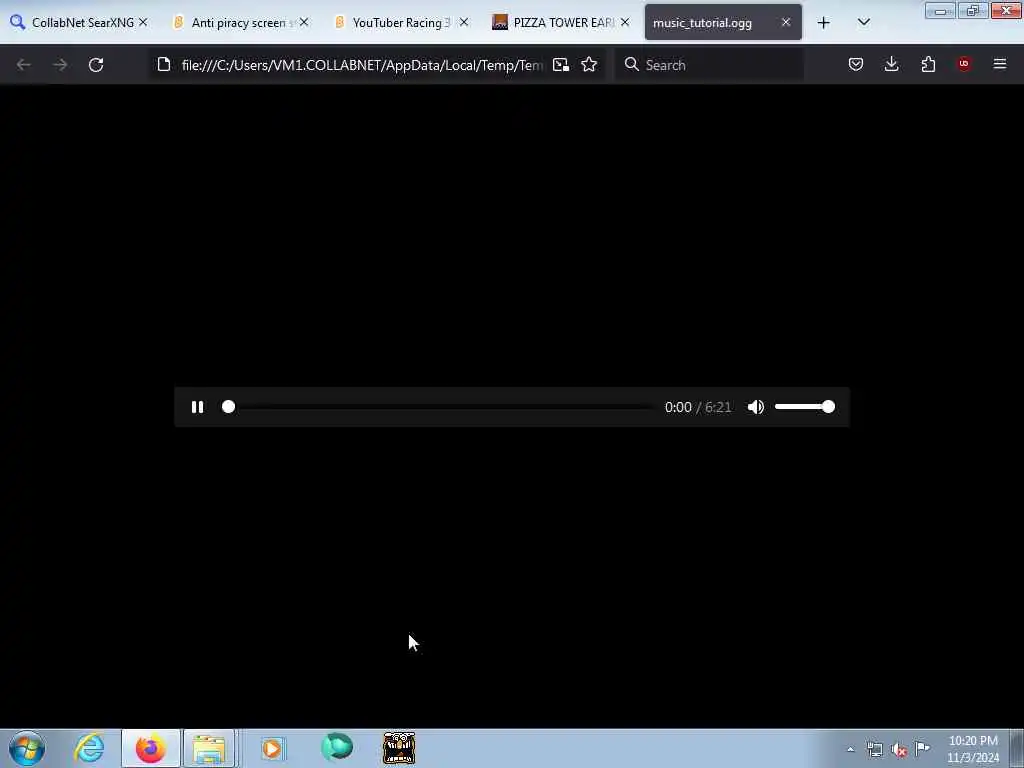Pause the audio playback
The width and height of the screenshot is (1024, 768).
pyautogui.click(x=197, y=407)
